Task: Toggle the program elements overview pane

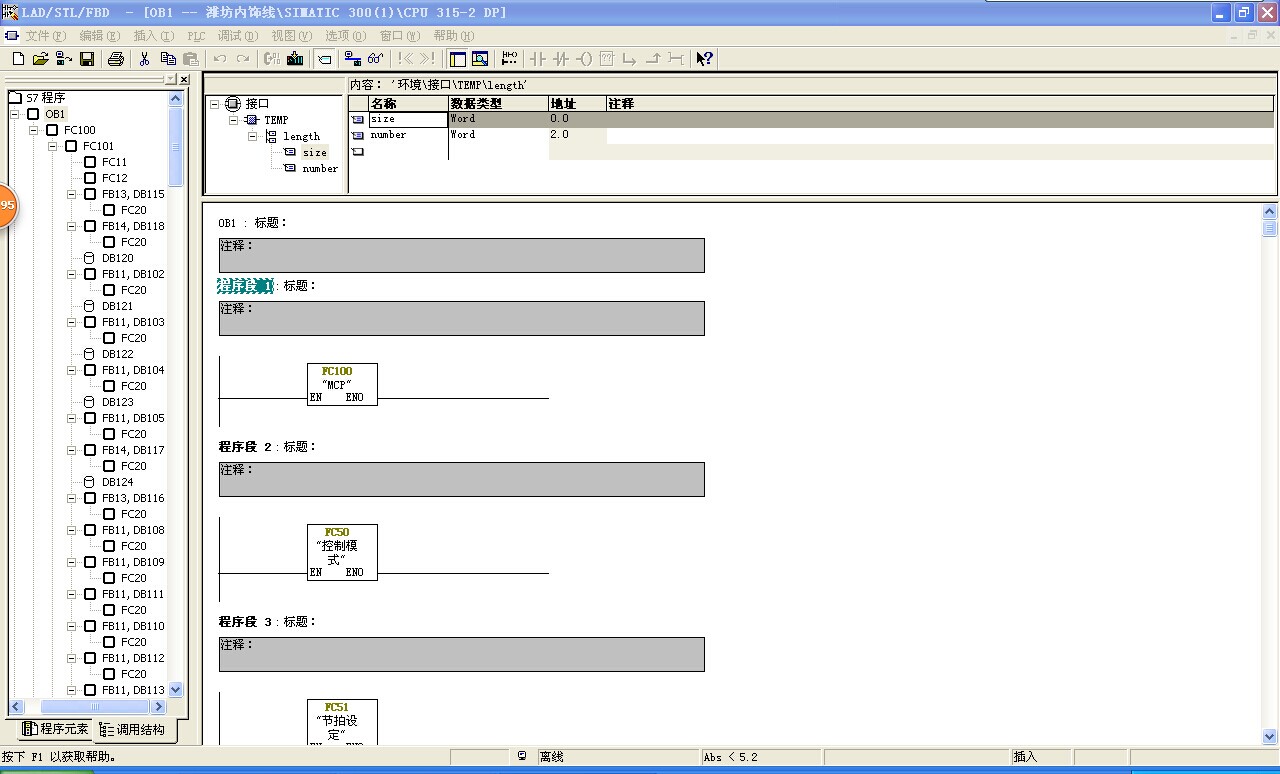Action: (x=457, y=59)
